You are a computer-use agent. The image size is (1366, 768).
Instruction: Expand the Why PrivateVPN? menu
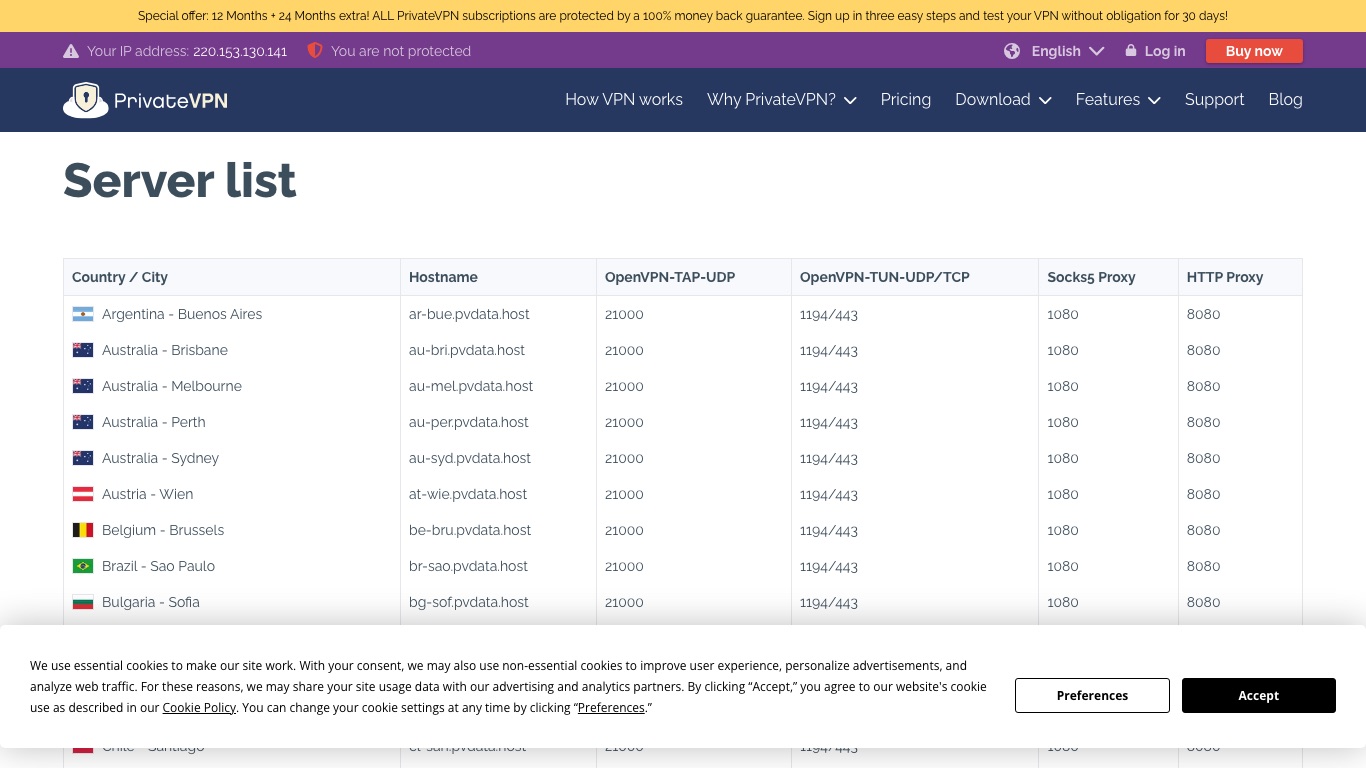[x=781, y=100]
